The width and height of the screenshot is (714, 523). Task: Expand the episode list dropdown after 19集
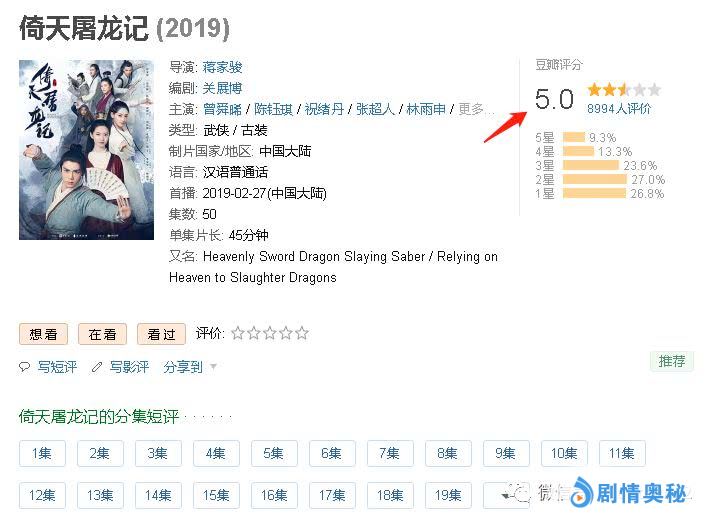pos(505,494)
